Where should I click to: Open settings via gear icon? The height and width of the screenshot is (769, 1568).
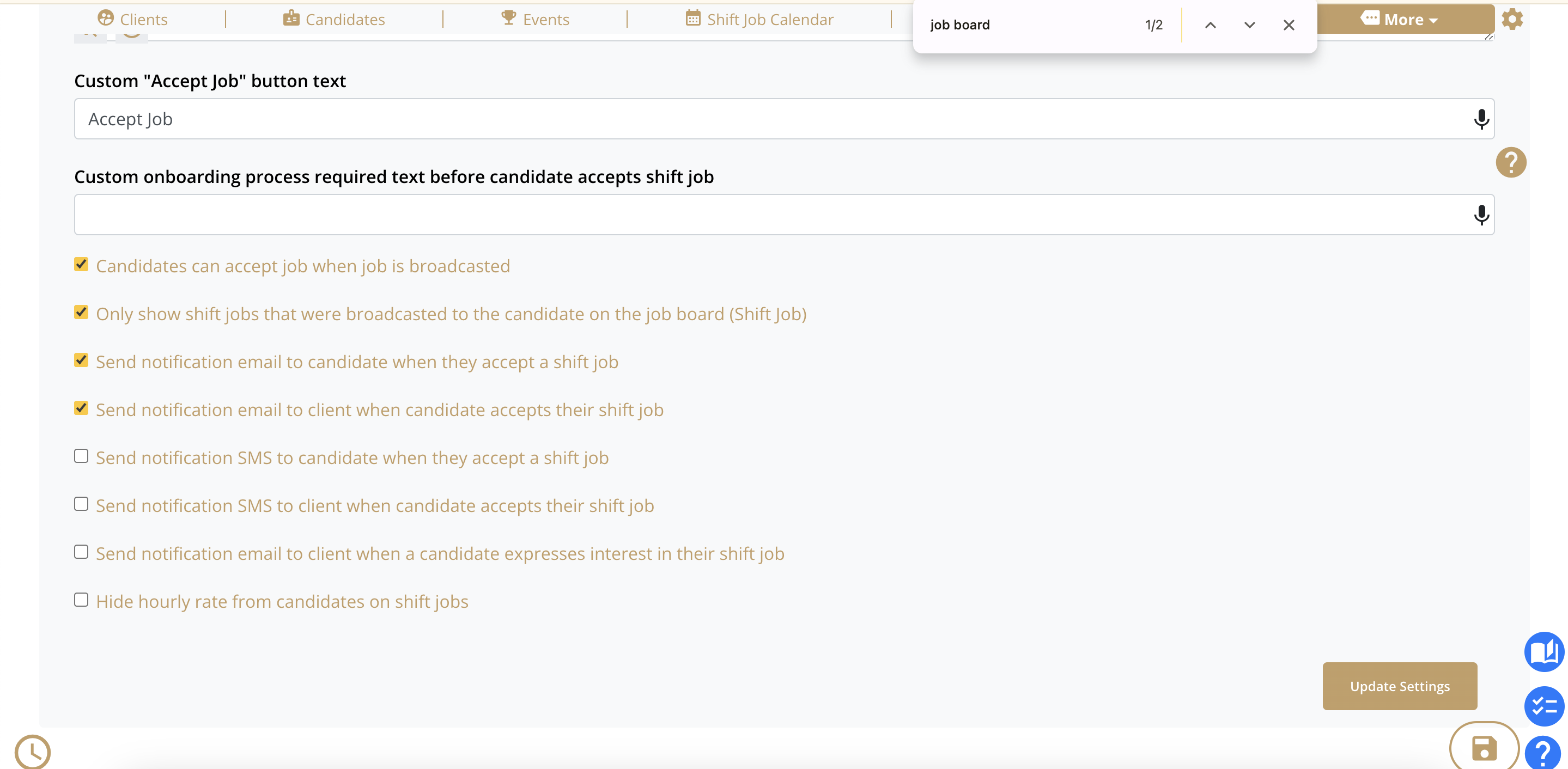pyautogui.click(x=1512, y=19)
